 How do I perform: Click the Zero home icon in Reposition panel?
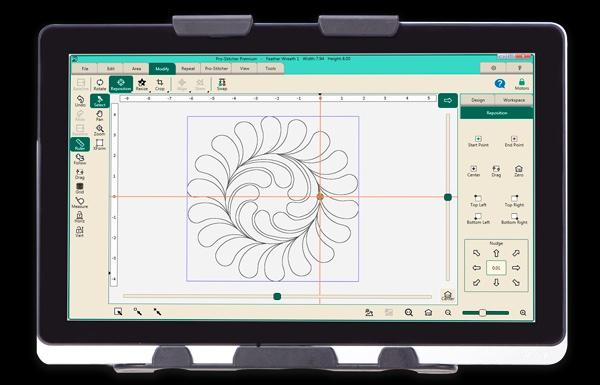click(518, 171)
